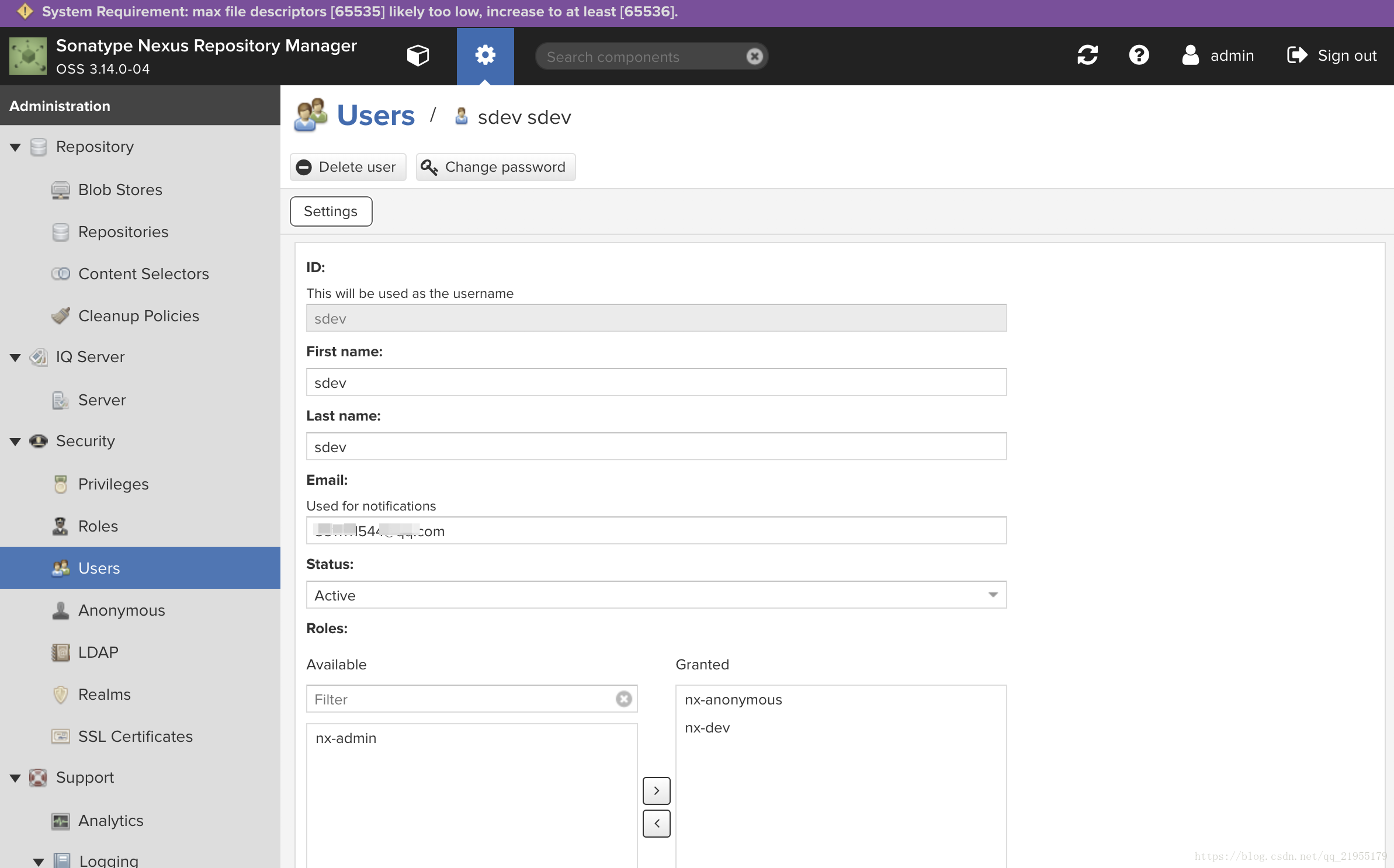Click the disabled ID field
The width and height of the screenshot is (1394, 868).
coord(656,318)
